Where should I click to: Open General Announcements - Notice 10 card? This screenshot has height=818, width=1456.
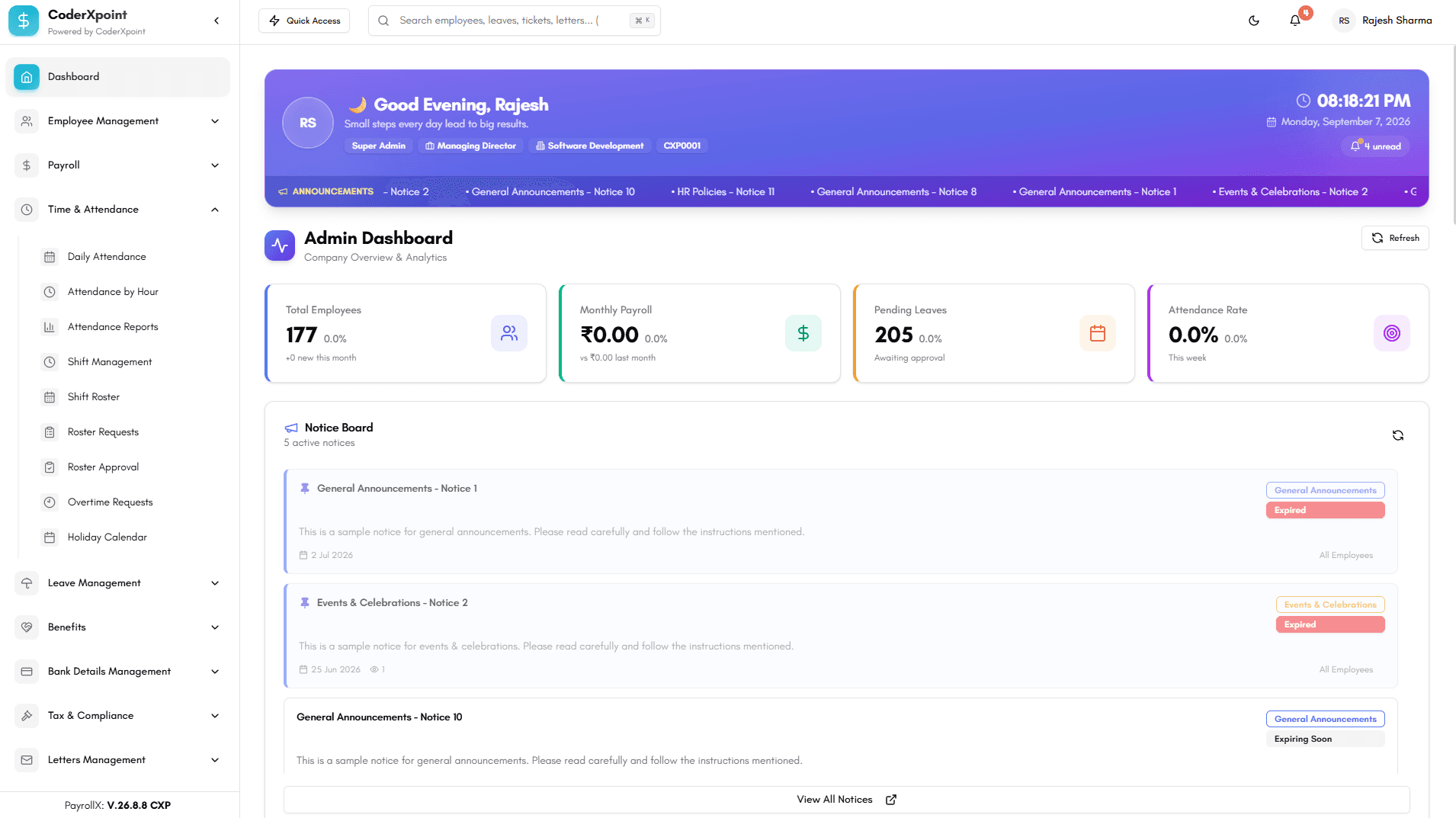click(841, 736)
